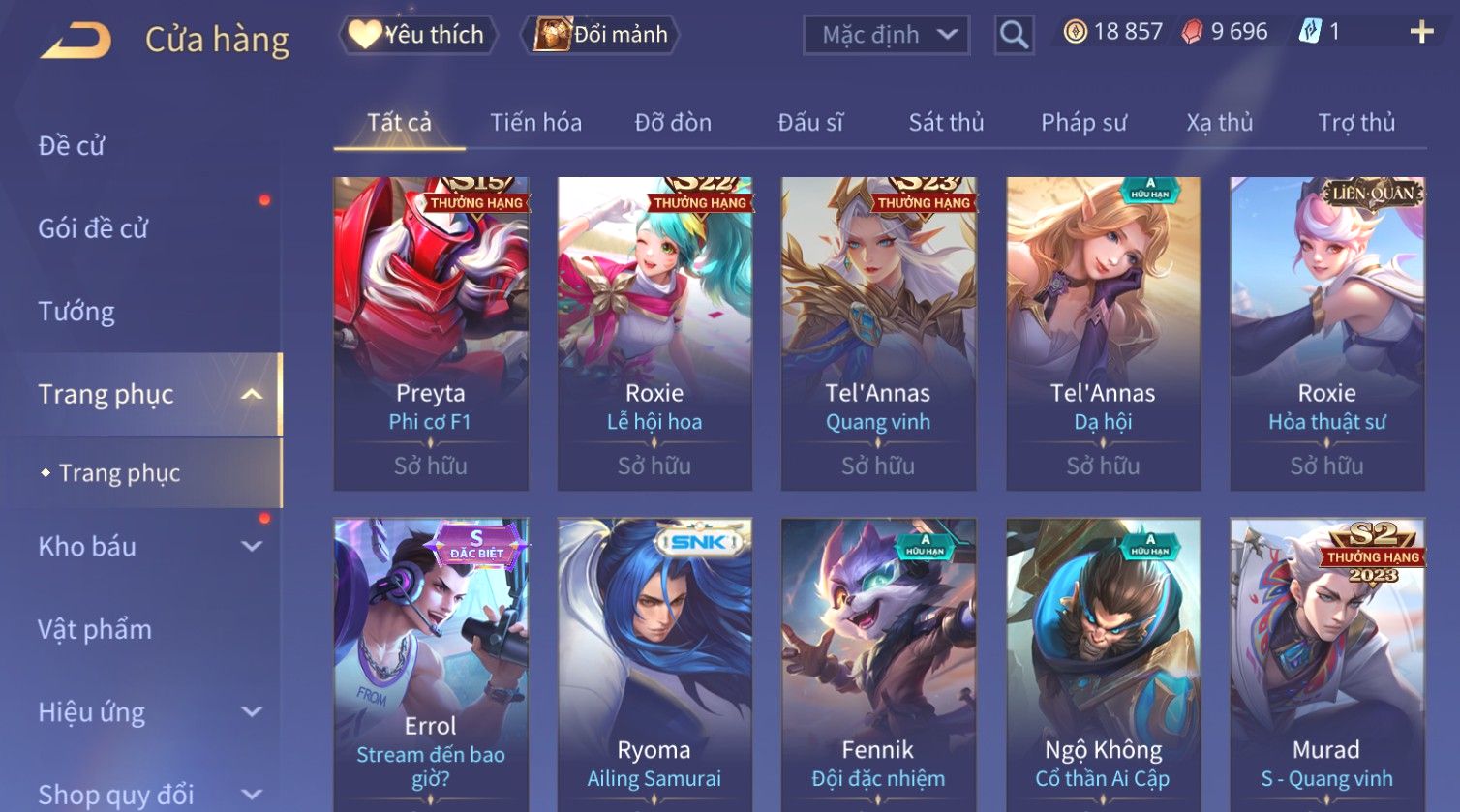Viewport: 1460px width, 812px height.
Task: Tap the blue ticket icon showing 1
Action: [1310, 32]
